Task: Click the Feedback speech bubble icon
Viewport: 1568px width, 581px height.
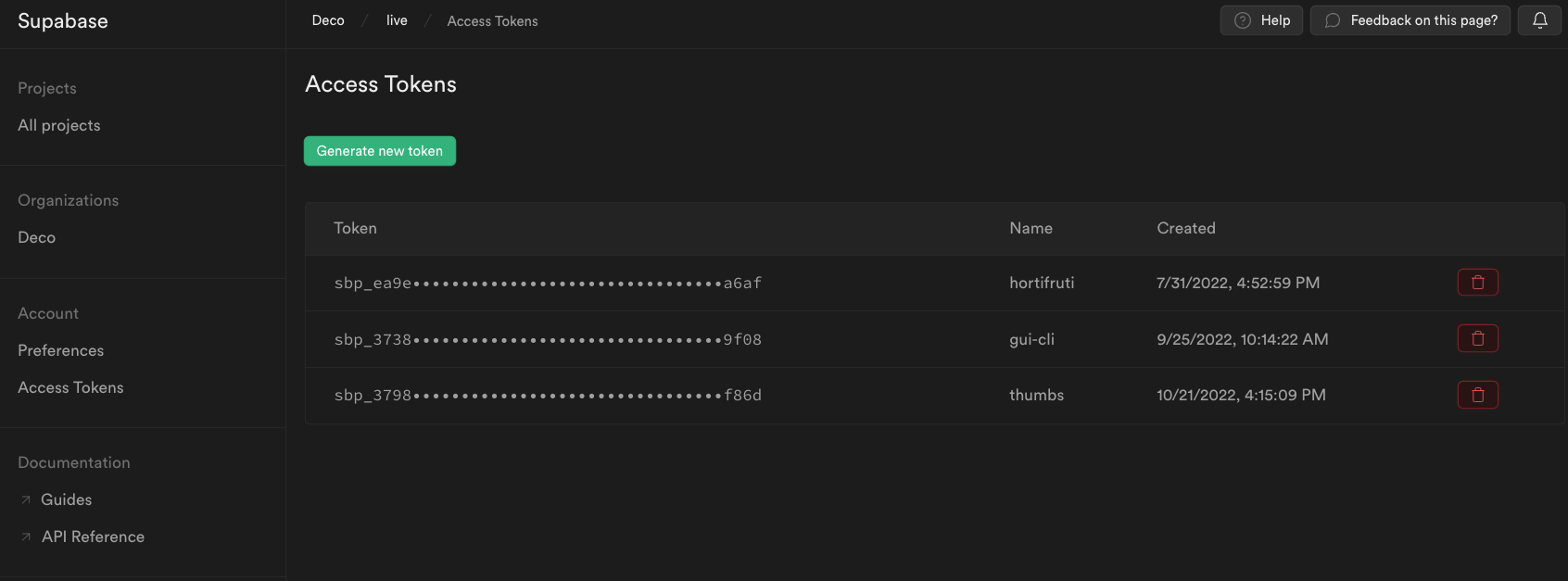Action: [1333, 20]
